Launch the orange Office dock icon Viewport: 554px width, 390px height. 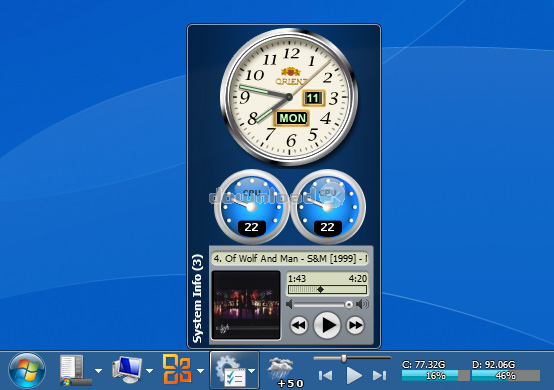click(177, 370)
